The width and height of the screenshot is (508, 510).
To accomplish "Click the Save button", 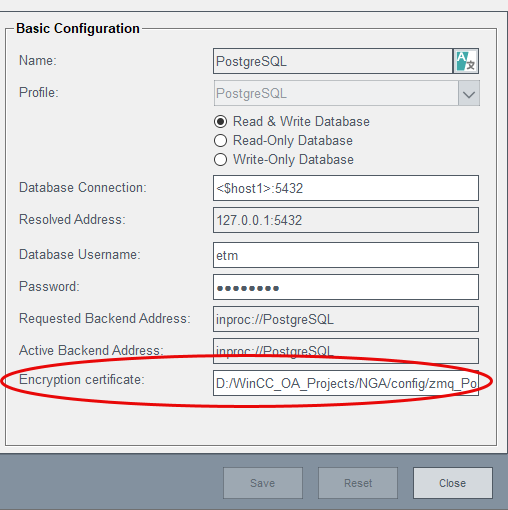I will click(x=263, y=483).
